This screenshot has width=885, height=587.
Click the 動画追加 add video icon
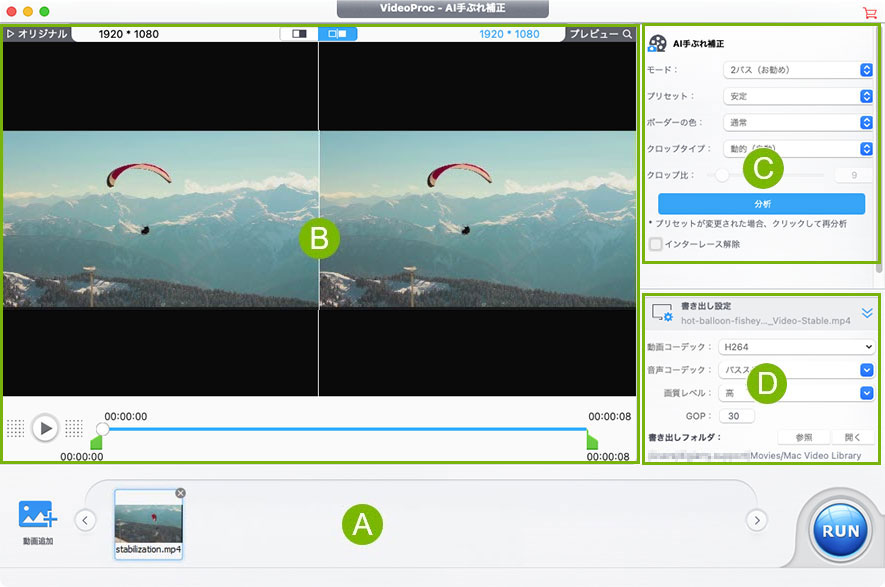click(x=39, y=516)
